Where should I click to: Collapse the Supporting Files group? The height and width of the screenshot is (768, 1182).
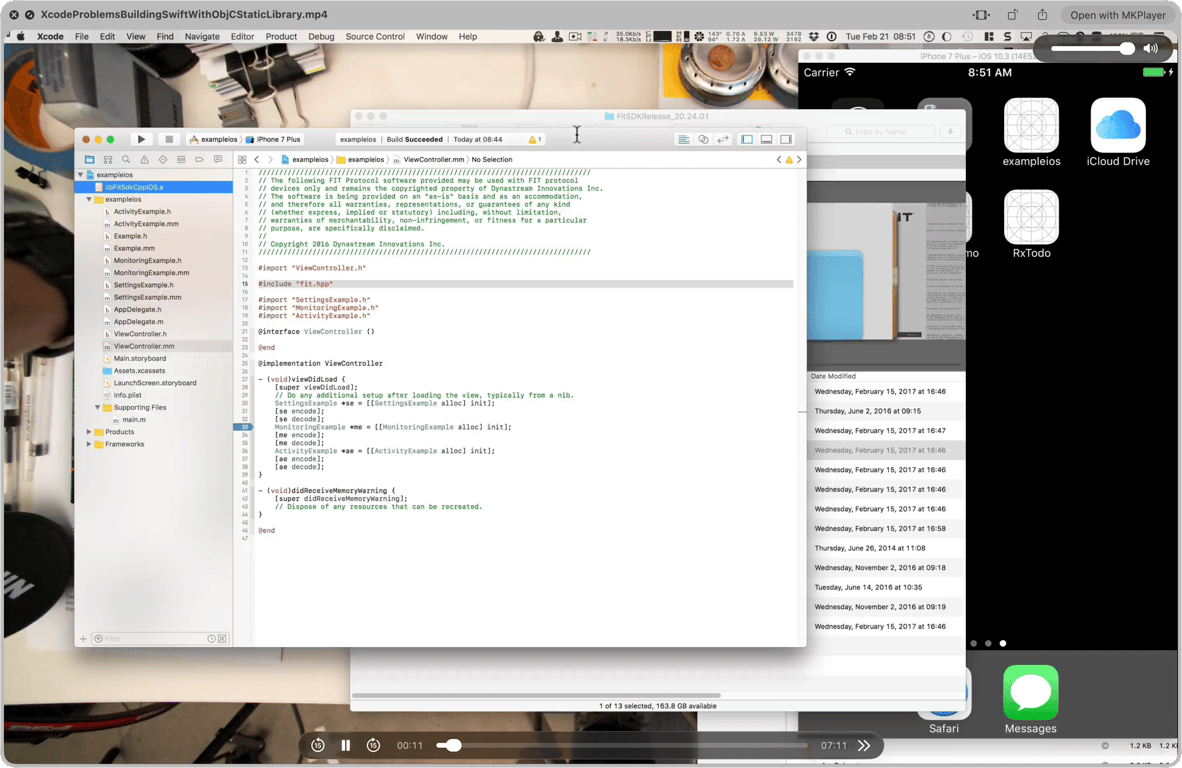coord(97,408)
